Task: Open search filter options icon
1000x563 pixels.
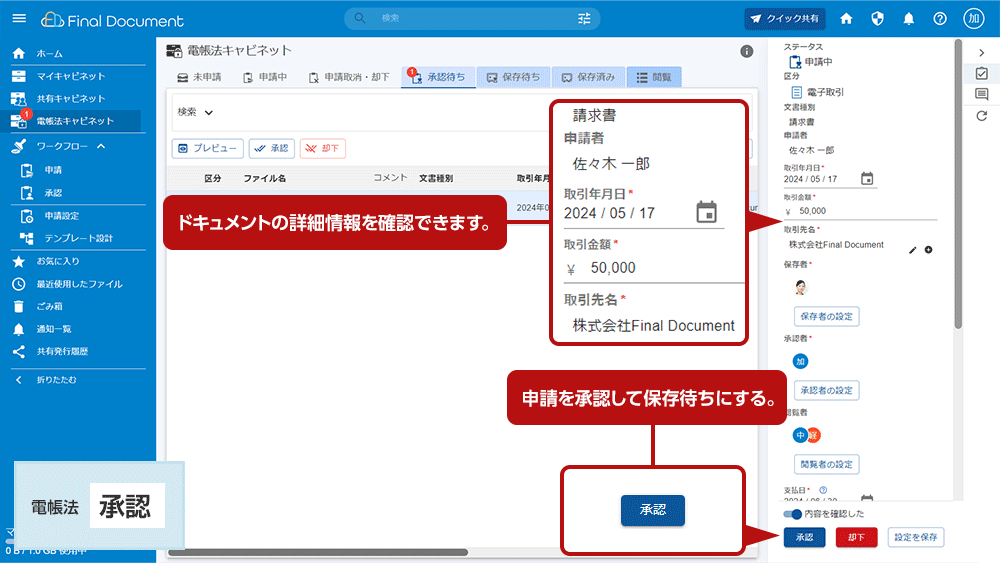Action: click(584, 18)
